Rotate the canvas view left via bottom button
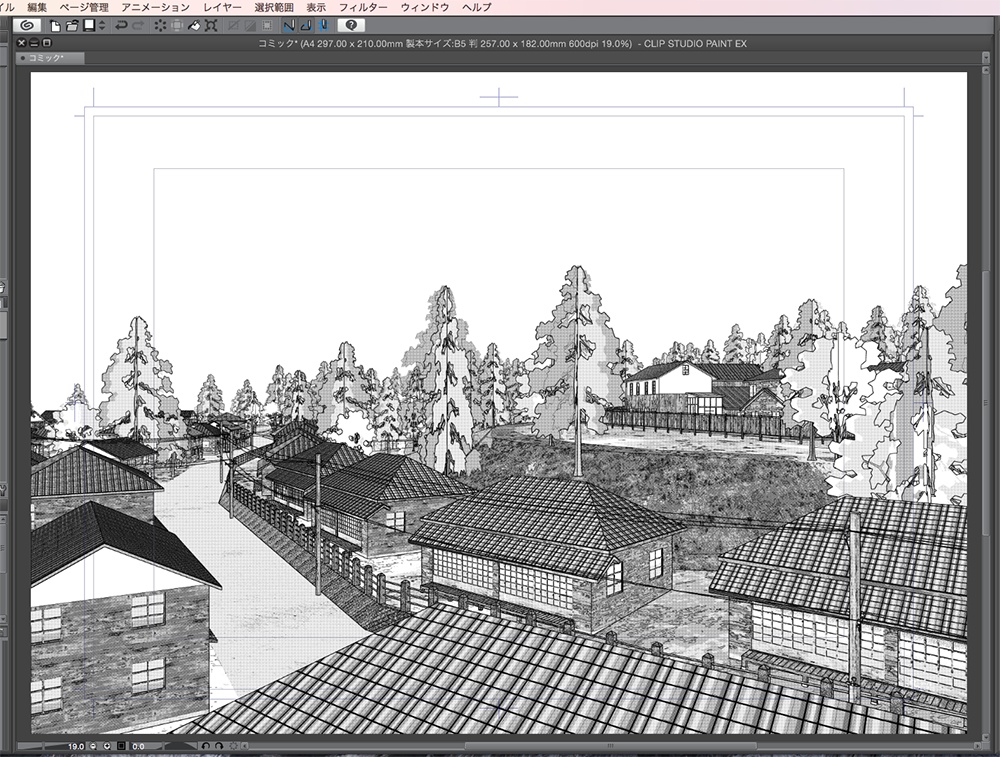The height and width of the screenshot is (757, 1000). (x=205, y=745)
